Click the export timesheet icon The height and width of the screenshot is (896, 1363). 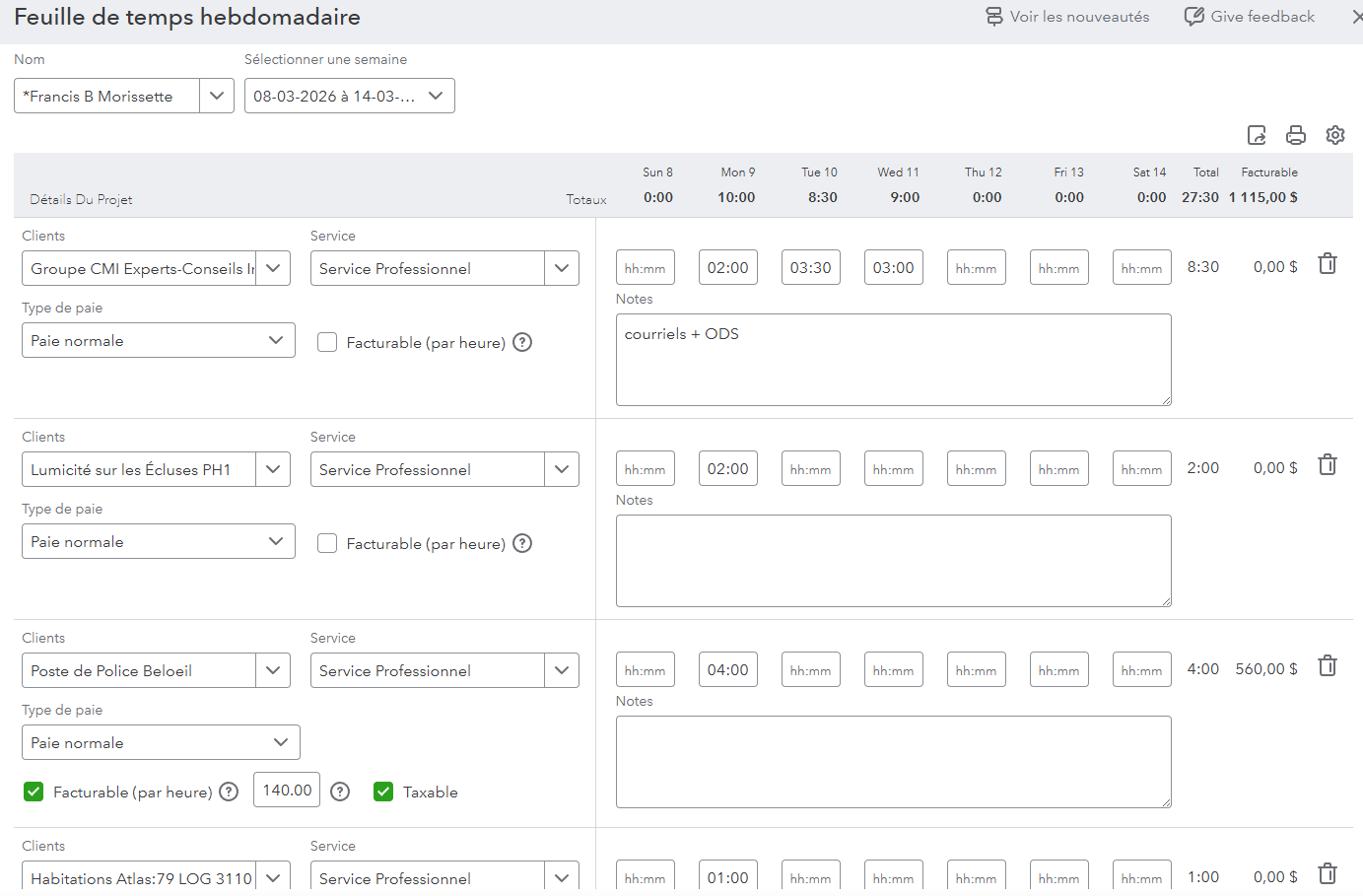pyautogui.click(x=1257, y=135)
